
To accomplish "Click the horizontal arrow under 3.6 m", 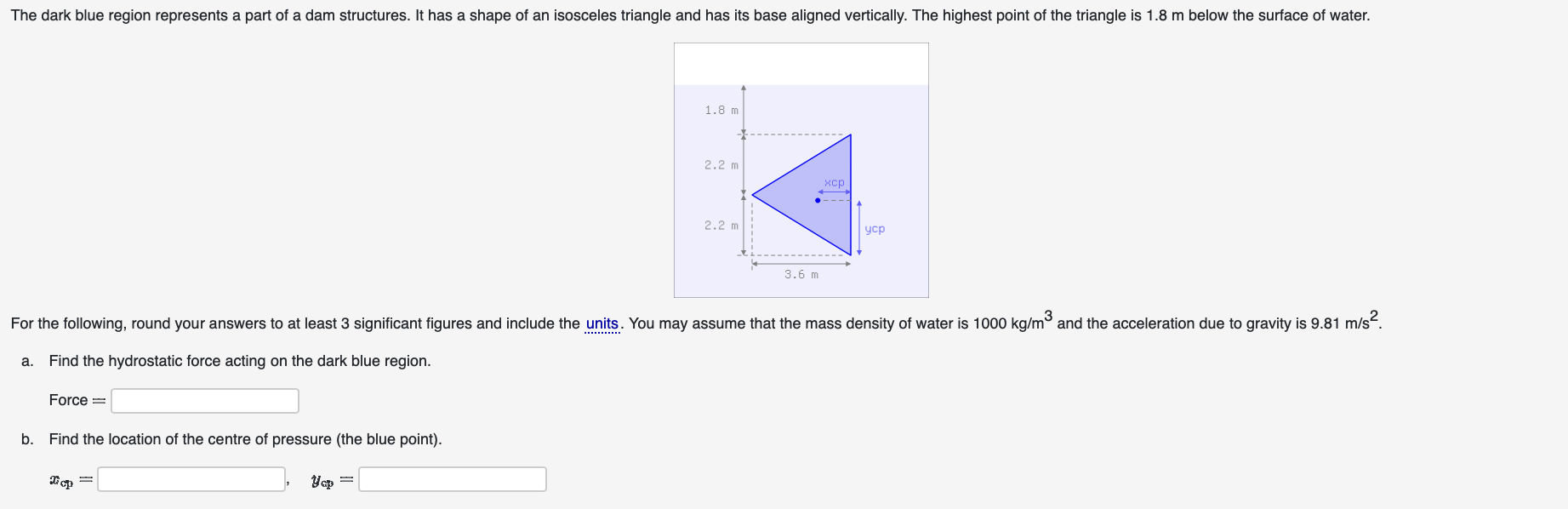I will tap(801, 264).
